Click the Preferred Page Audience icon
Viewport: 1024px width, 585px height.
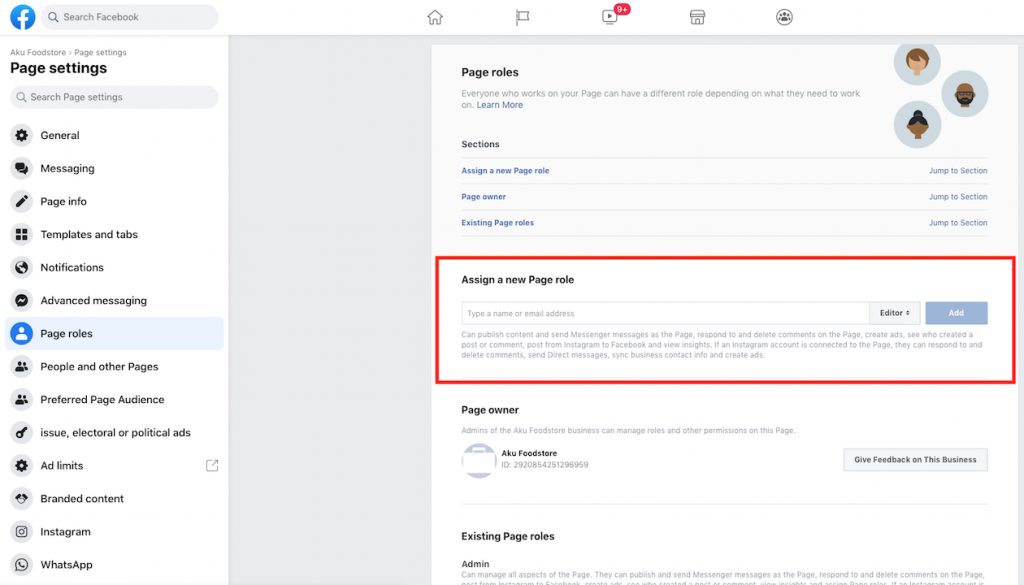22,400
